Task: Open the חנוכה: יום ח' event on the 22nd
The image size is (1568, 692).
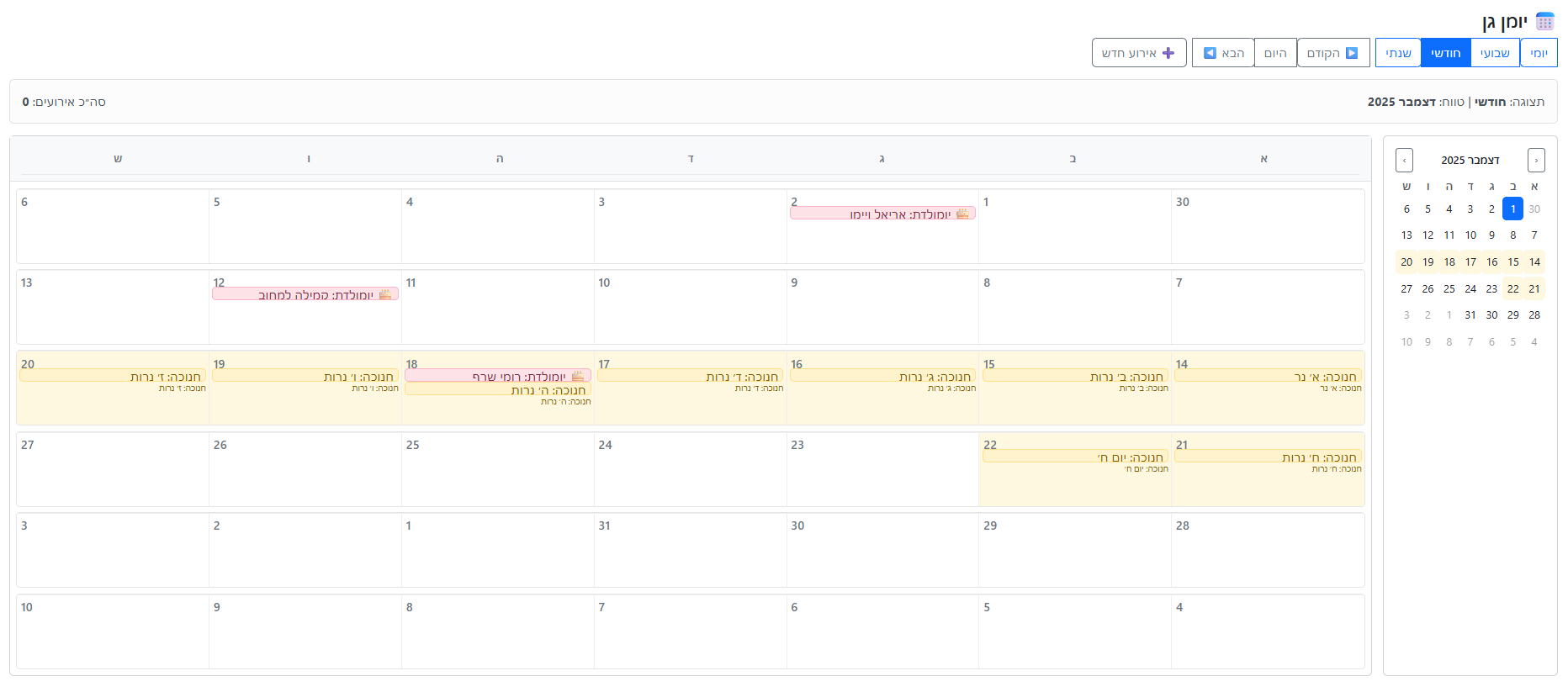Action: tap(1075, 457)
